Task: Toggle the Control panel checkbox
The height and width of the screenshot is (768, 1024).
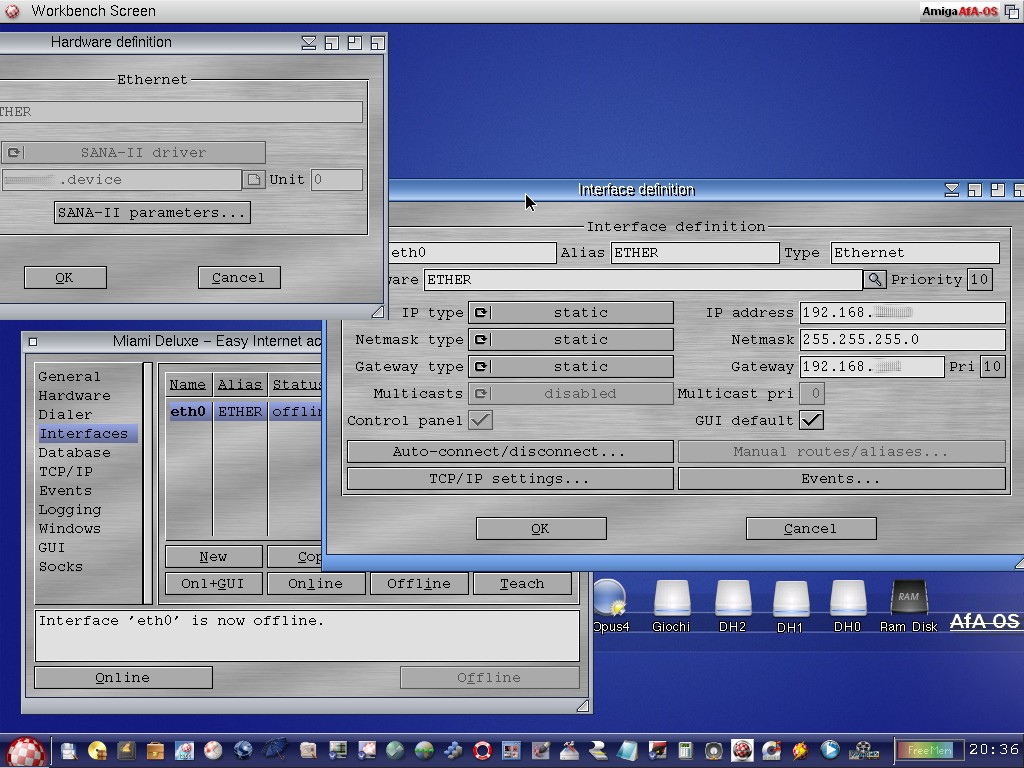Action: click(x=480, y=420)
